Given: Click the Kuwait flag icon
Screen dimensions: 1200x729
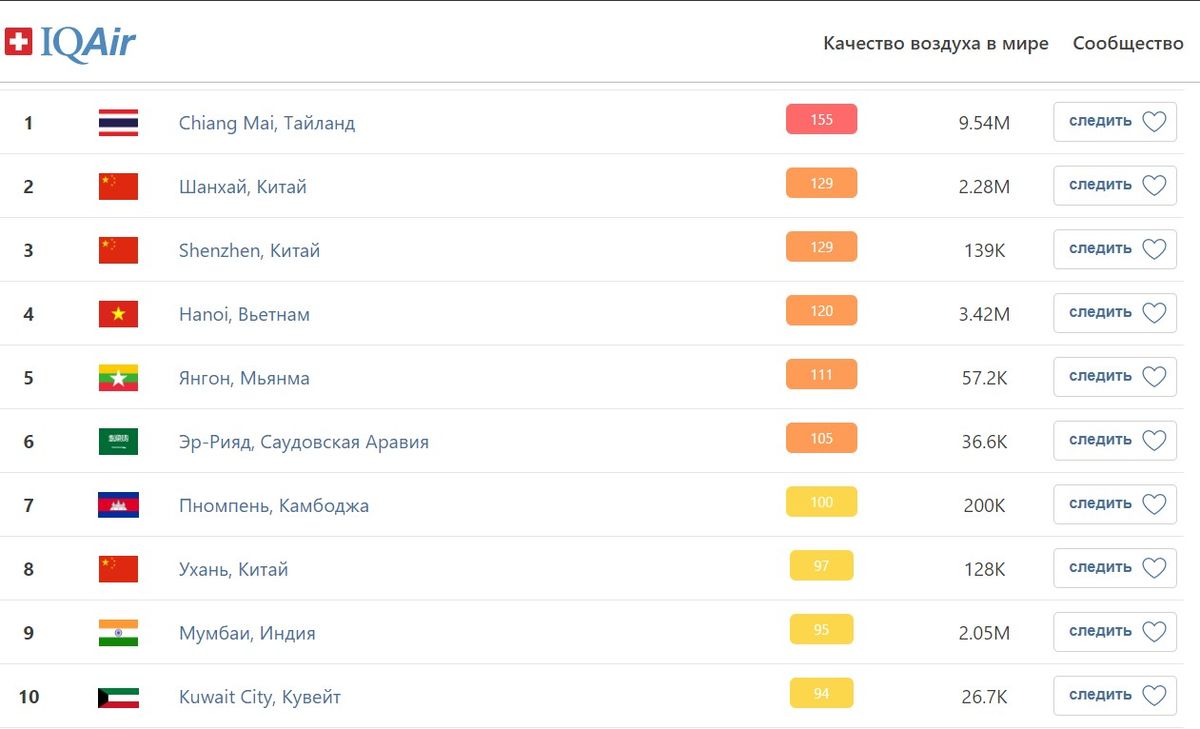Looking at the screenshot, I should coord(118,697).
